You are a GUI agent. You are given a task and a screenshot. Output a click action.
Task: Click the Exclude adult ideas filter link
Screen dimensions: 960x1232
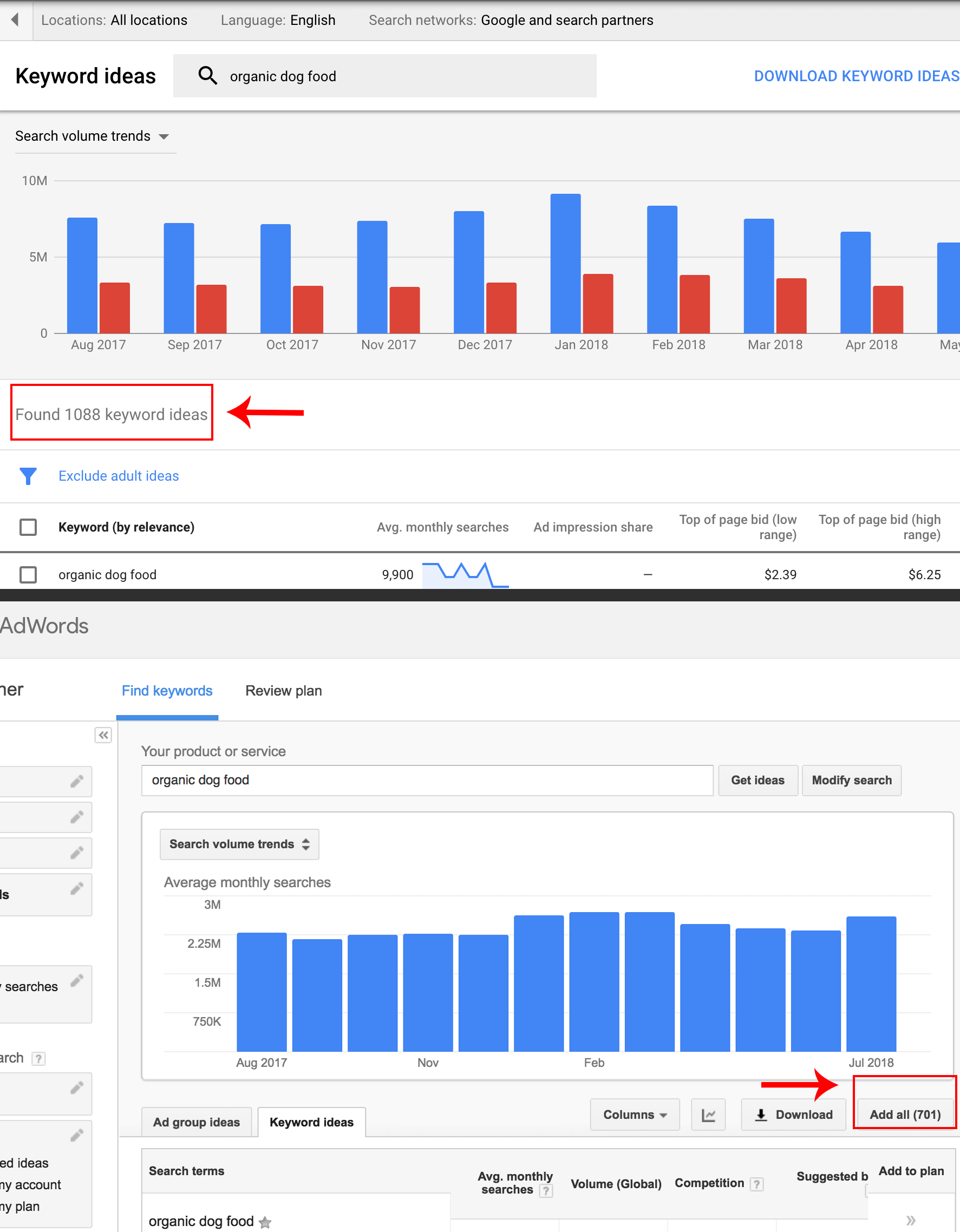point(119,476)
